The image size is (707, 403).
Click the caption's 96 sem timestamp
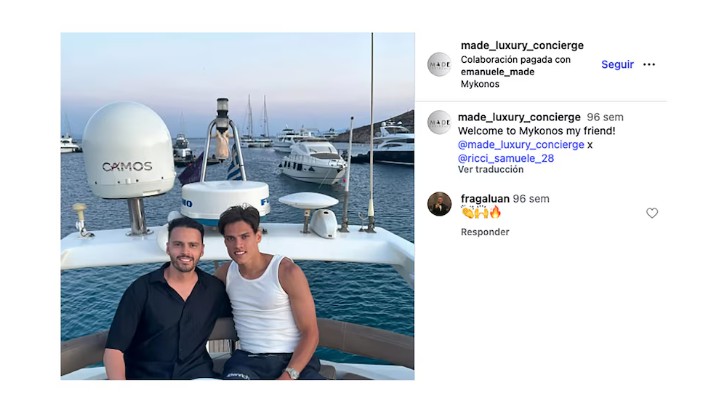(605, 117)
